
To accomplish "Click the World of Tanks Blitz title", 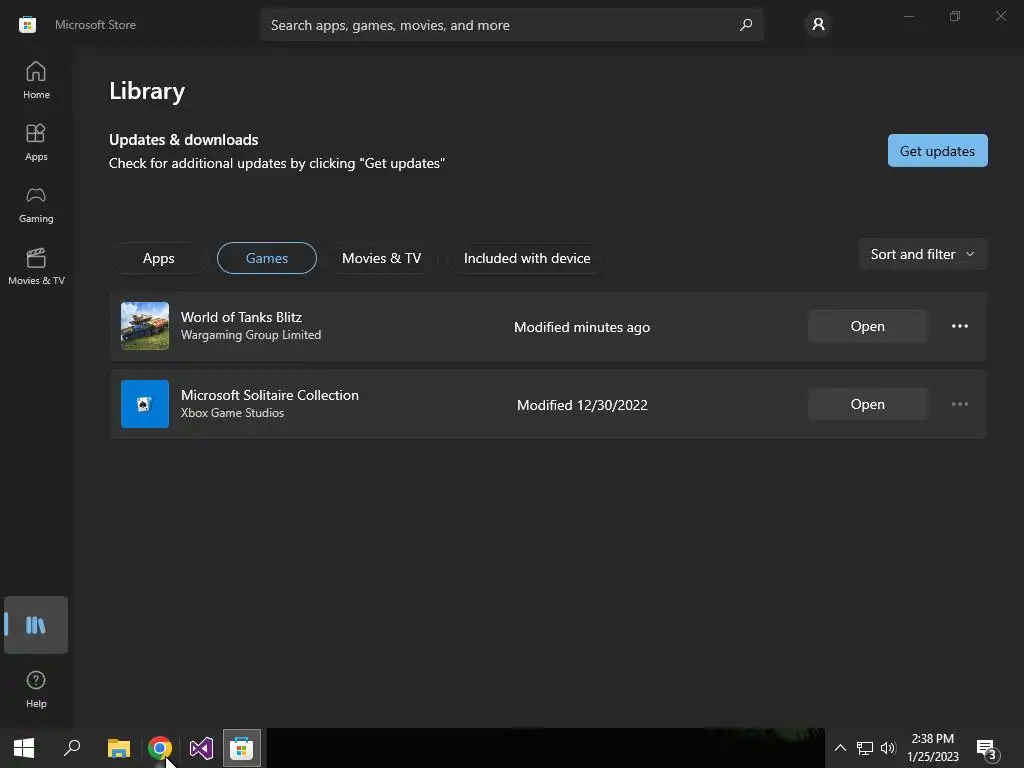I will 241,317.
